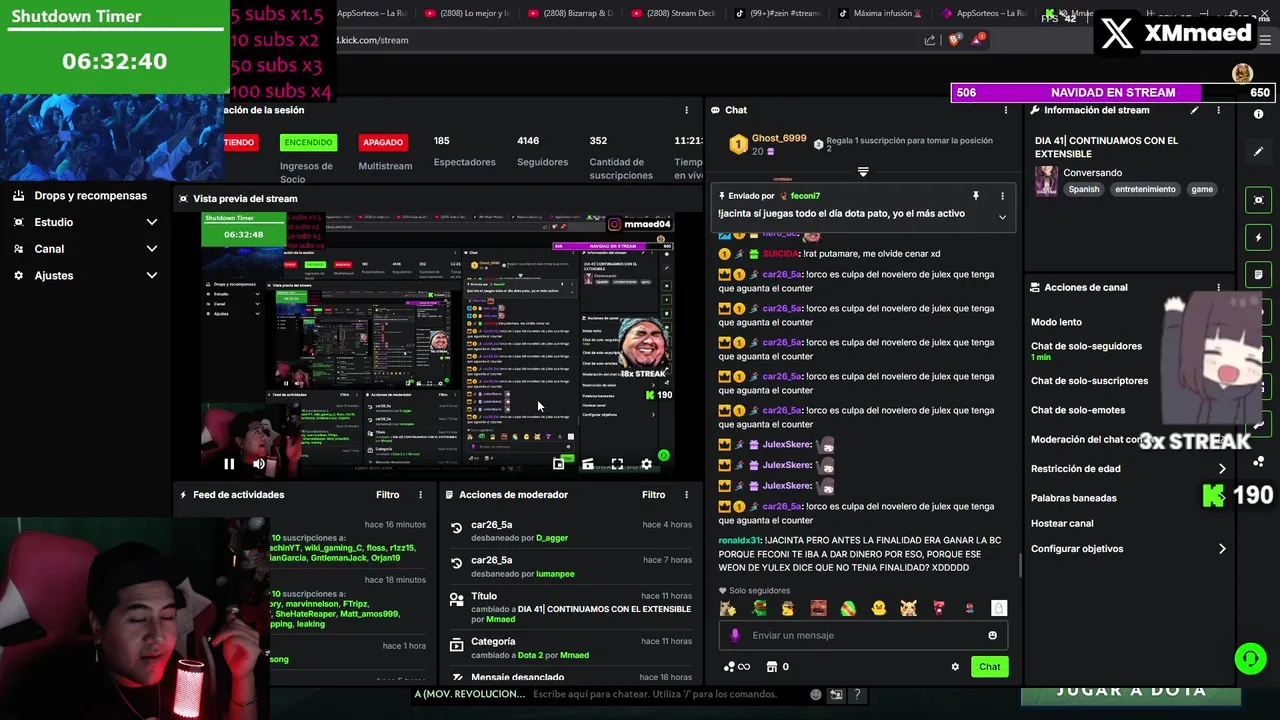Viewport: 1280px width, 720px height.
Task: Open the emoji picker in message box
Action: click(992, 635)
